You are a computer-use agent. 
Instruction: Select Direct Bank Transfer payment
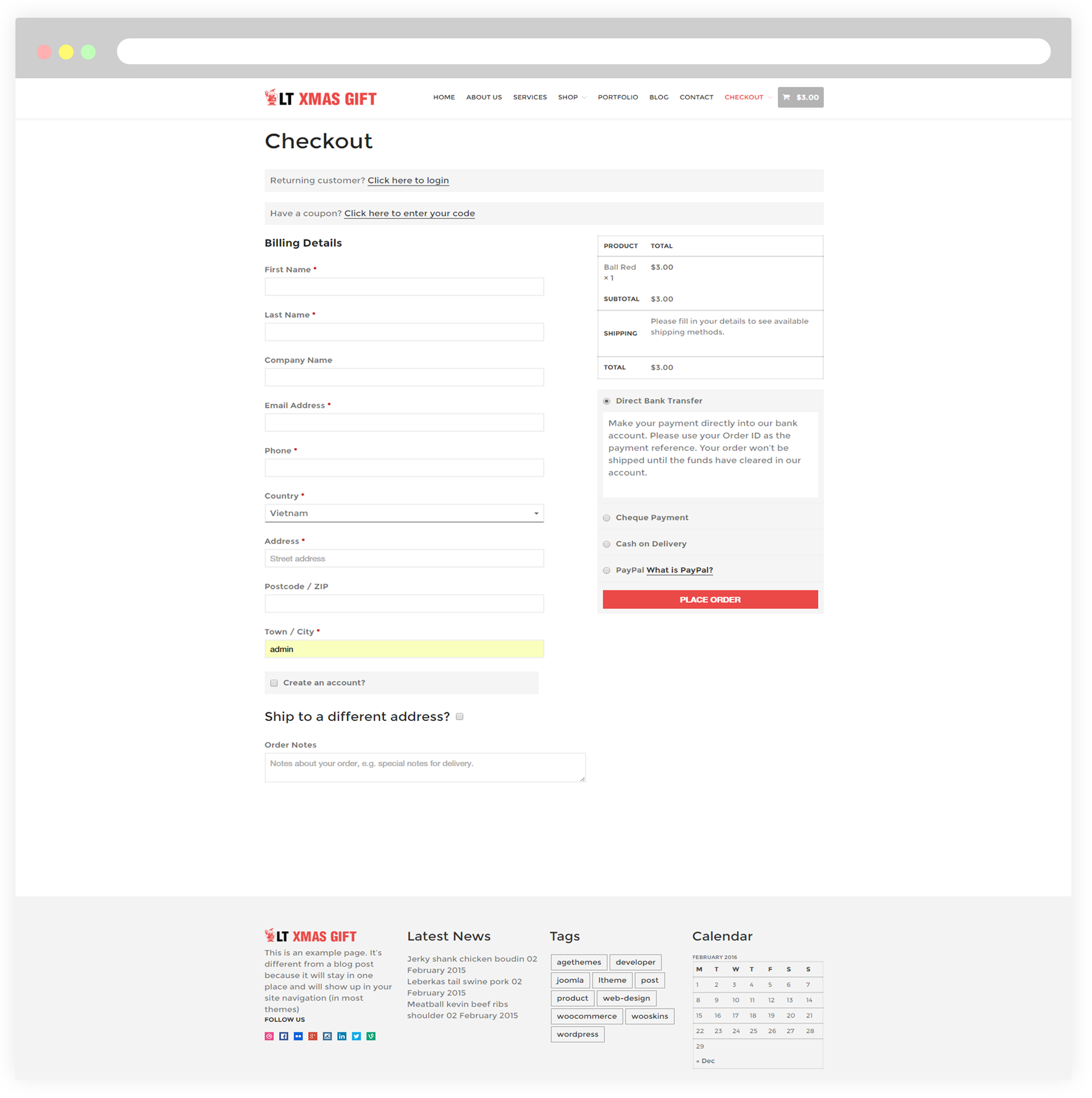coord(606,401)
